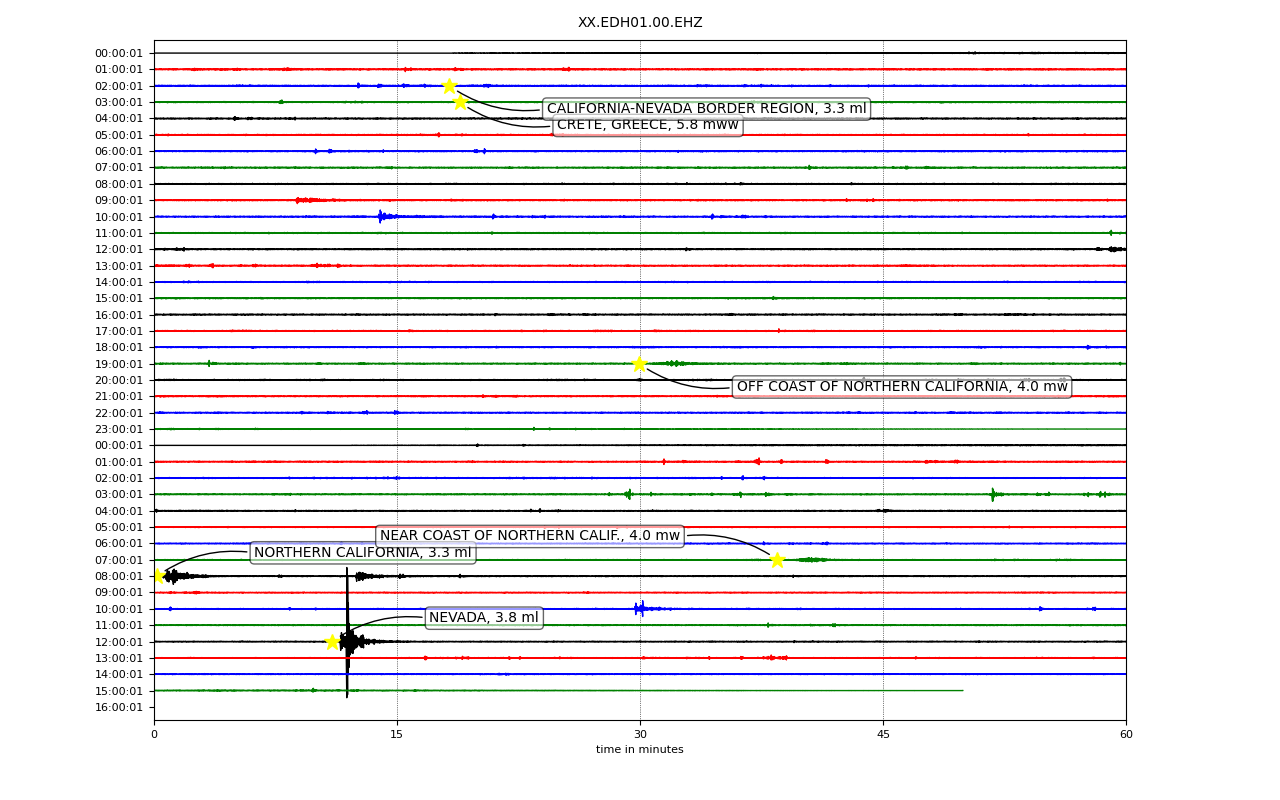Click the 45 tick on the x-axis
Image resolution: width=1280 pixels, height=800 pixels.
[883, 735]
